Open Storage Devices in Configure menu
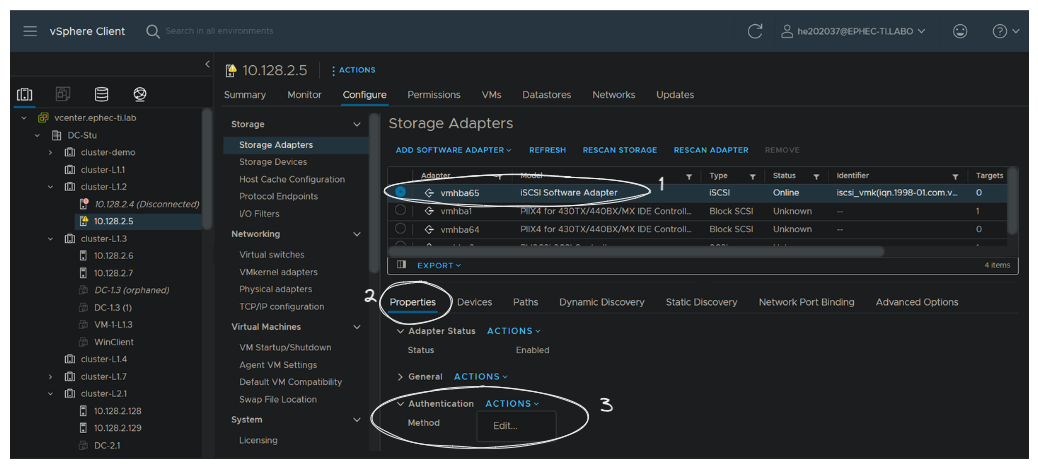This screenshot has width=1038, height=469. 273,162
